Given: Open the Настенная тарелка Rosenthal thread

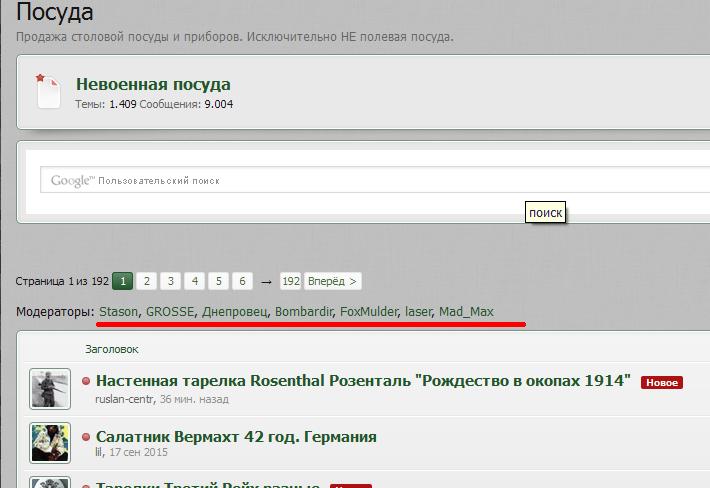Looking at the screenshot, I should 363,381.
